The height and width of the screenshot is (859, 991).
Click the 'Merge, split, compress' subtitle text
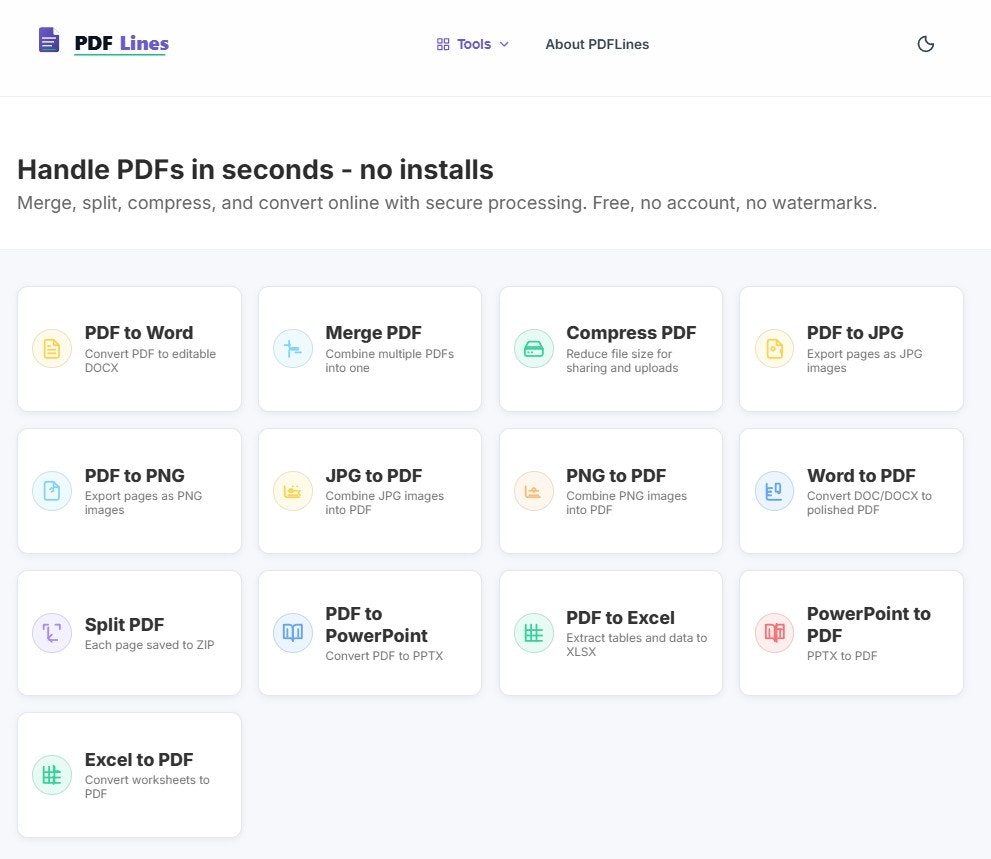[x=447, y=203]
